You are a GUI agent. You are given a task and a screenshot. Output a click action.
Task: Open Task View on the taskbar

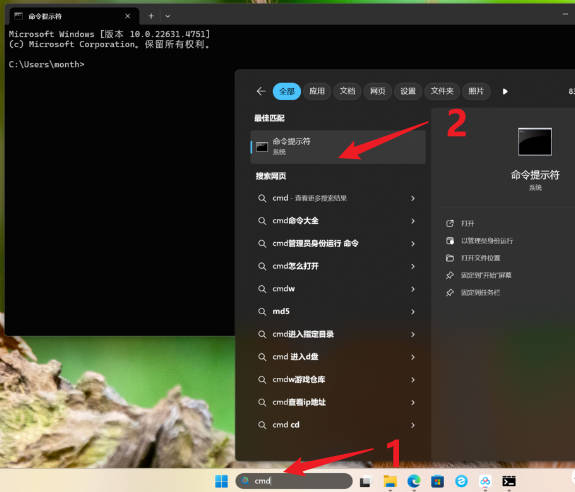tap(365, 481)
